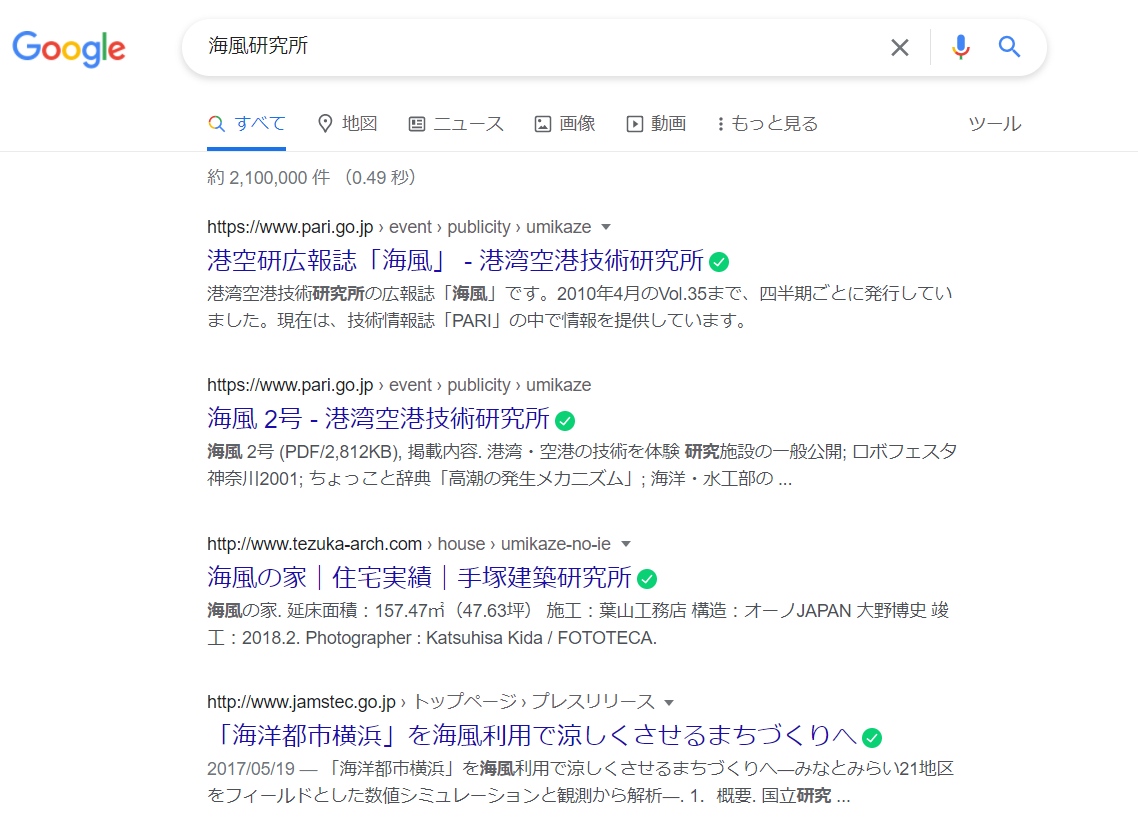
Task: Switch to the 画像 tab
Action: (565, 124)
